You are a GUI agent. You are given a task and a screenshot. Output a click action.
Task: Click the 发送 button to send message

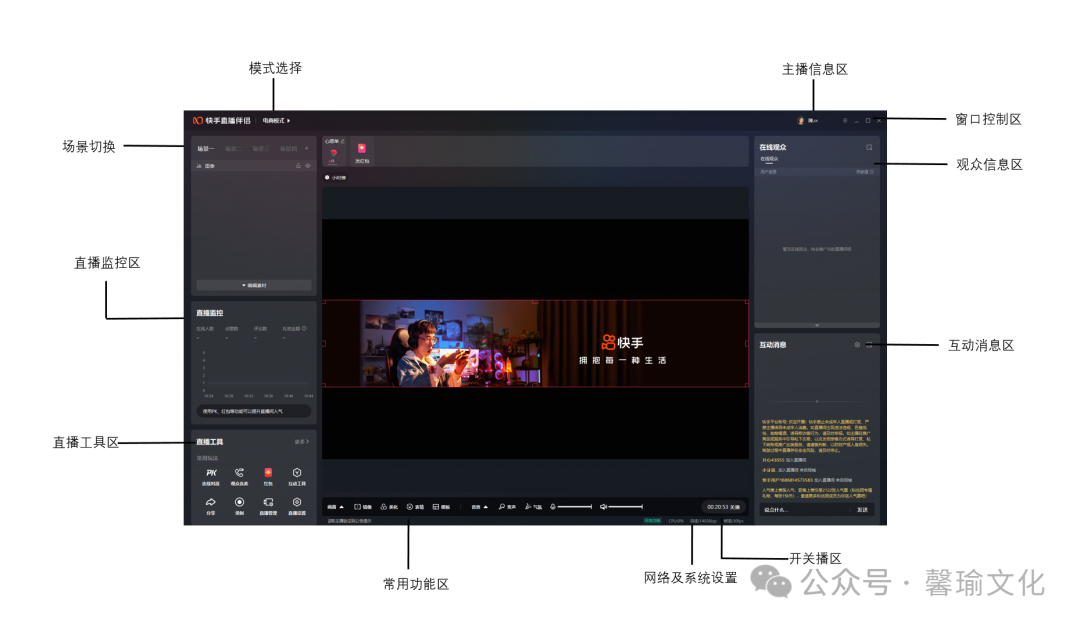click(861, 509)
